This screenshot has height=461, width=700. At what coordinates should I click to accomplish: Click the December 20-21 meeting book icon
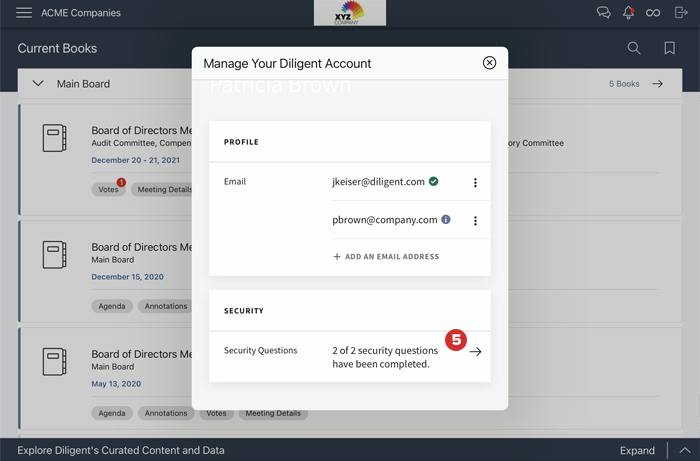55,138
